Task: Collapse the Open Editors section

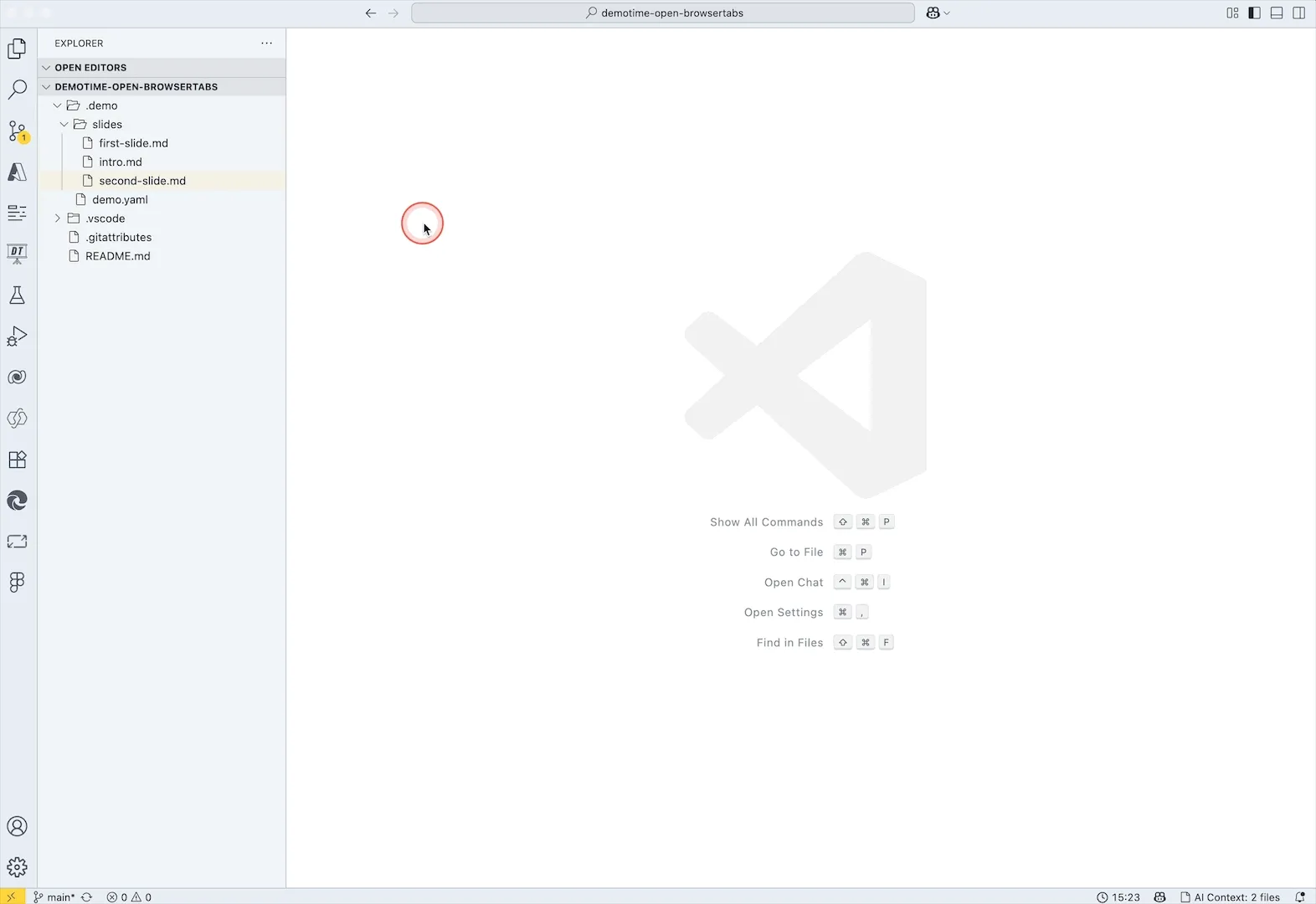Action: pos(90,68)
